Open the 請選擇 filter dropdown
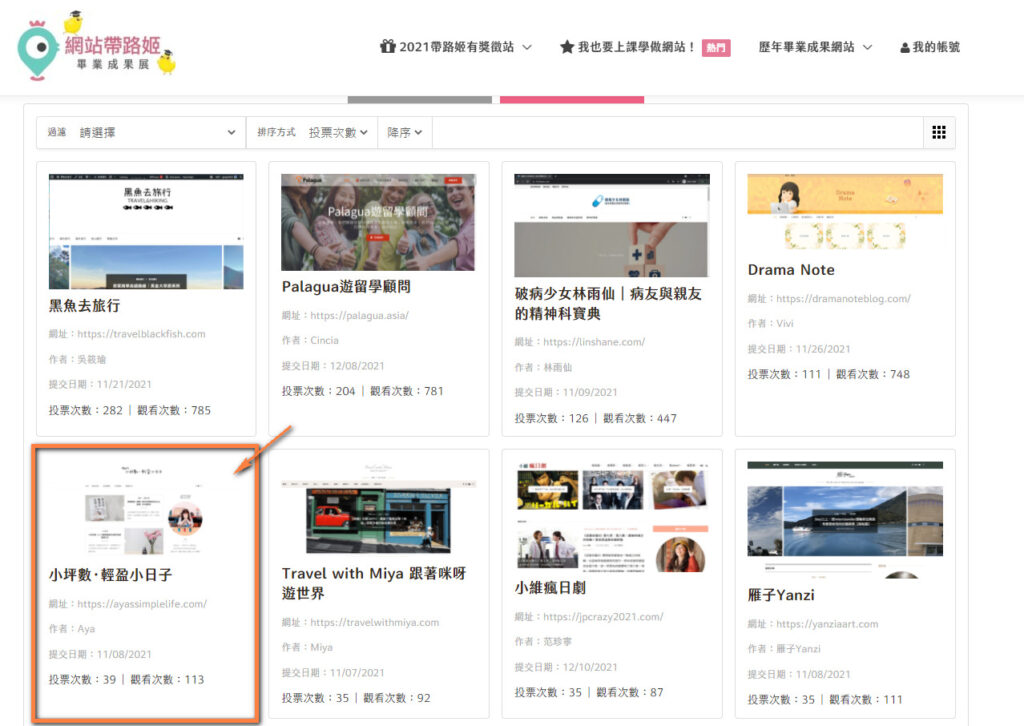The width and height of the screenshot is (1024, 726). pyautogui.click(x=158, y=132)
